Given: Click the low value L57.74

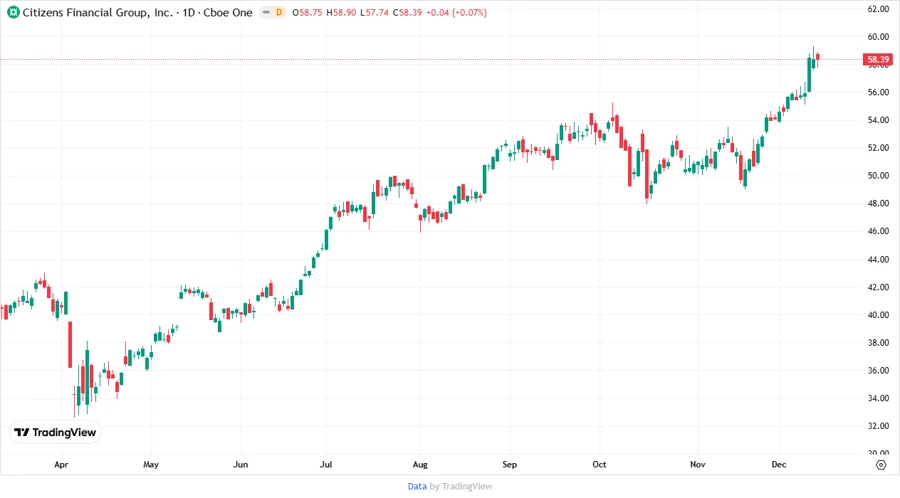Looking at the screenshot, I should pyautogui.click(x=374, y=13).
